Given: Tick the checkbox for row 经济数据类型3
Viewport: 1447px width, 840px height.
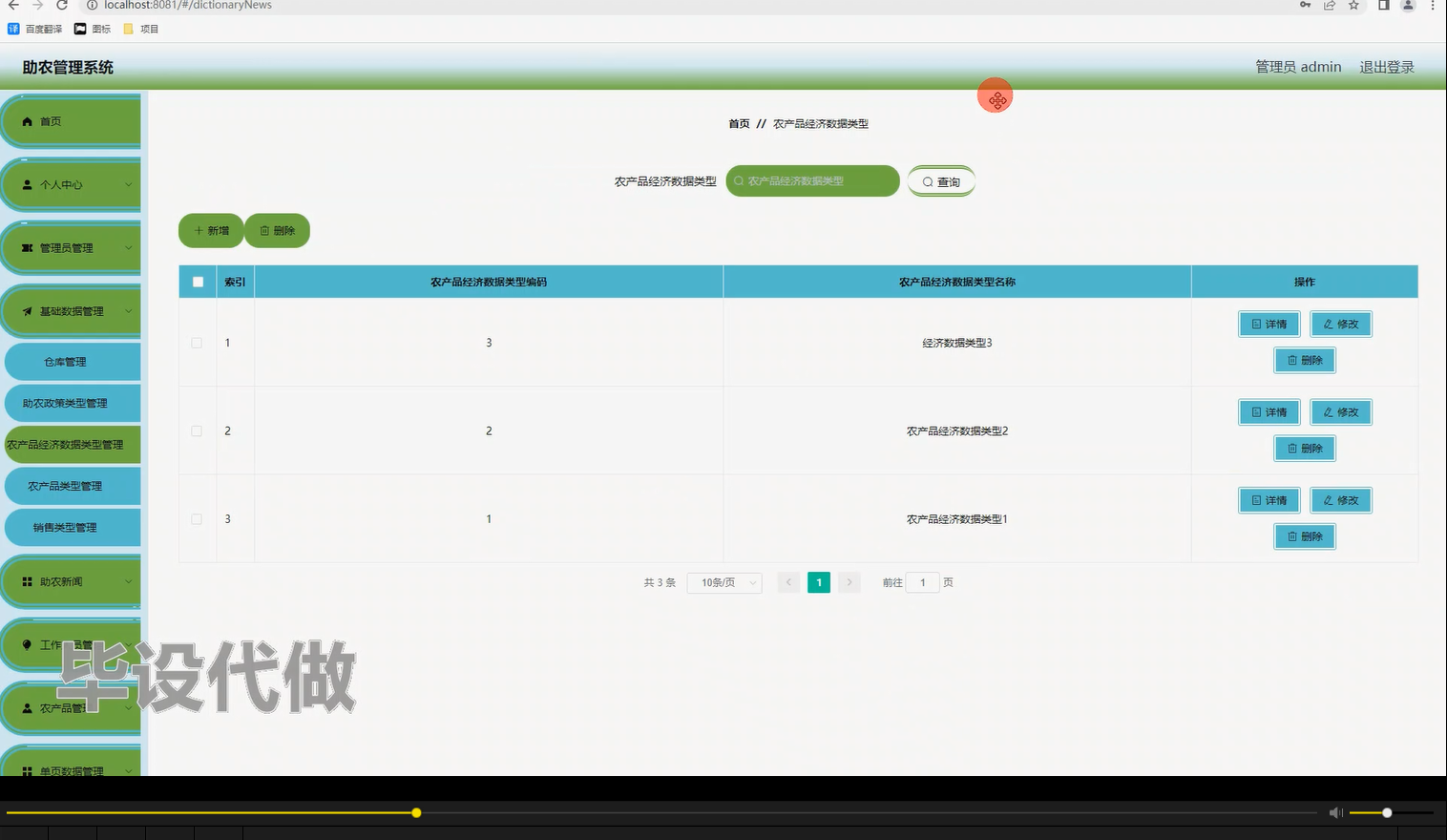Looking at the screenshot, I should pyautogui.click(x=197, y=343).
